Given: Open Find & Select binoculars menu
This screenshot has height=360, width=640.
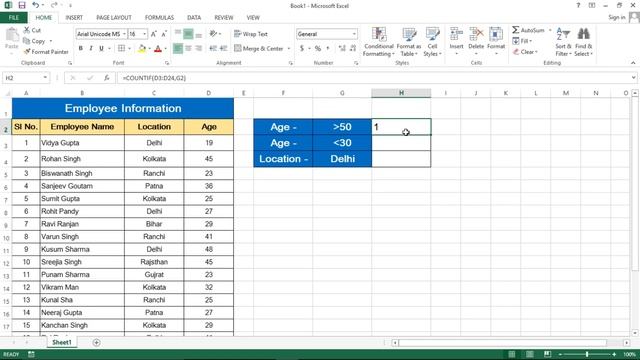Looking at the screenshot, I should click(x=583, y=42).
